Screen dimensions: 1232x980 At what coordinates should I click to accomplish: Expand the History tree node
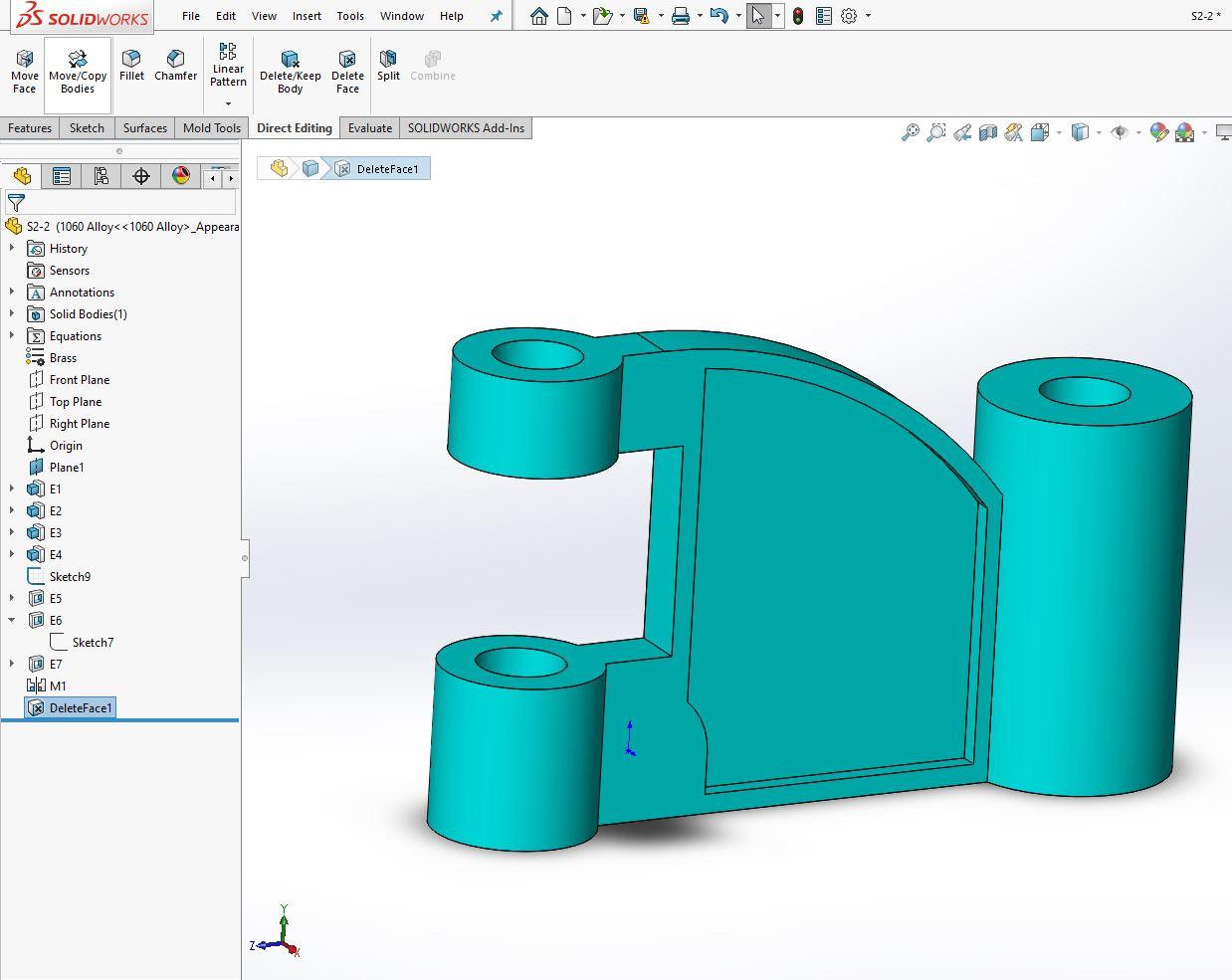pyautogui.click(x=12, y=248)
